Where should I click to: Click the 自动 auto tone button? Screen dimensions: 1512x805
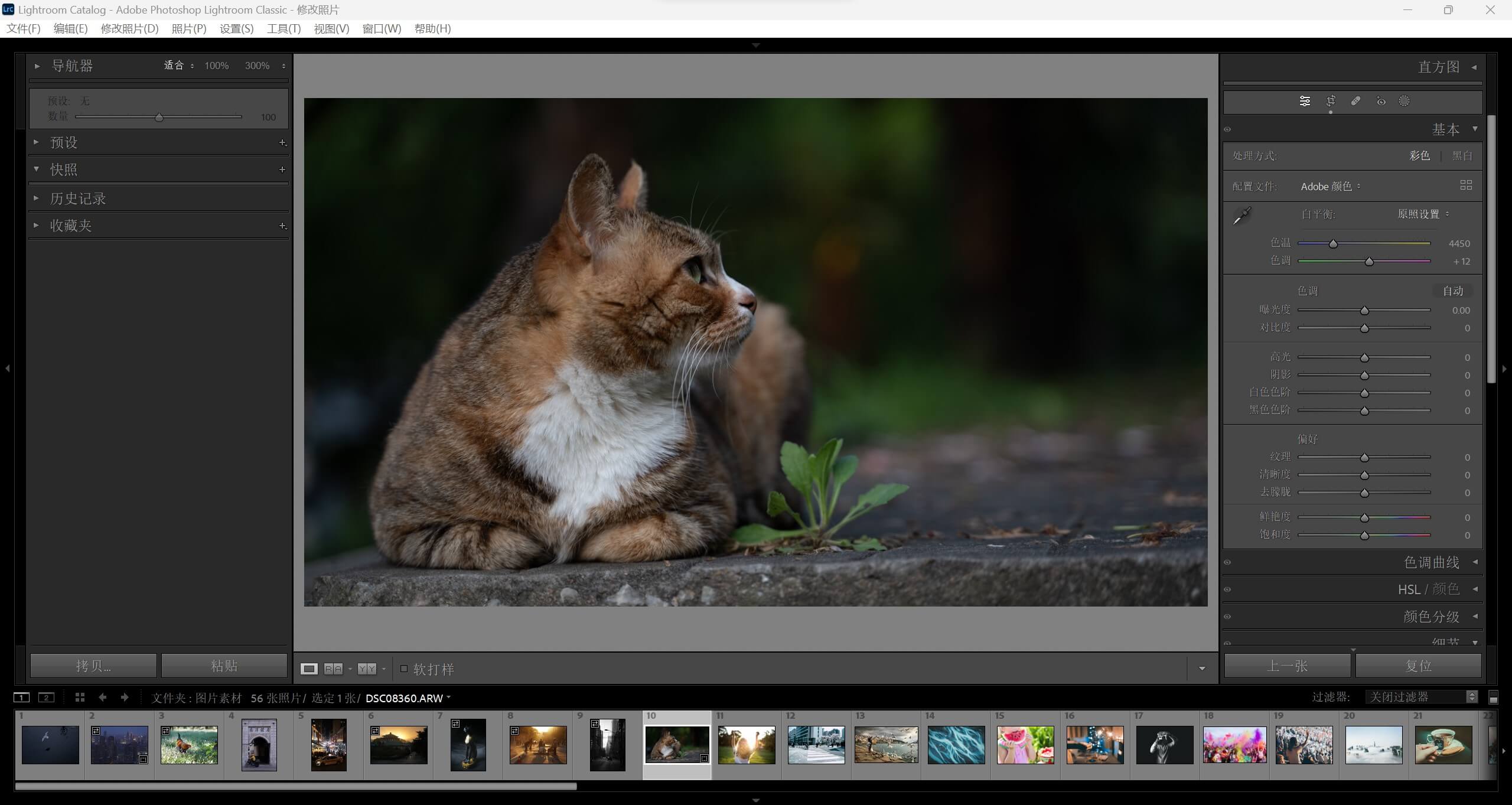click(x=1453, y=291)
